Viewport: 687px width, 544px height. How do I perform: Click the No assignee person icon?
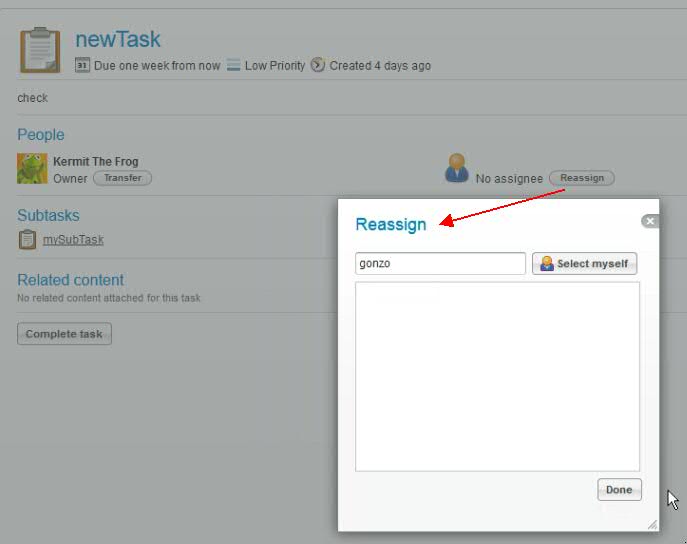[x=457, y=168]
